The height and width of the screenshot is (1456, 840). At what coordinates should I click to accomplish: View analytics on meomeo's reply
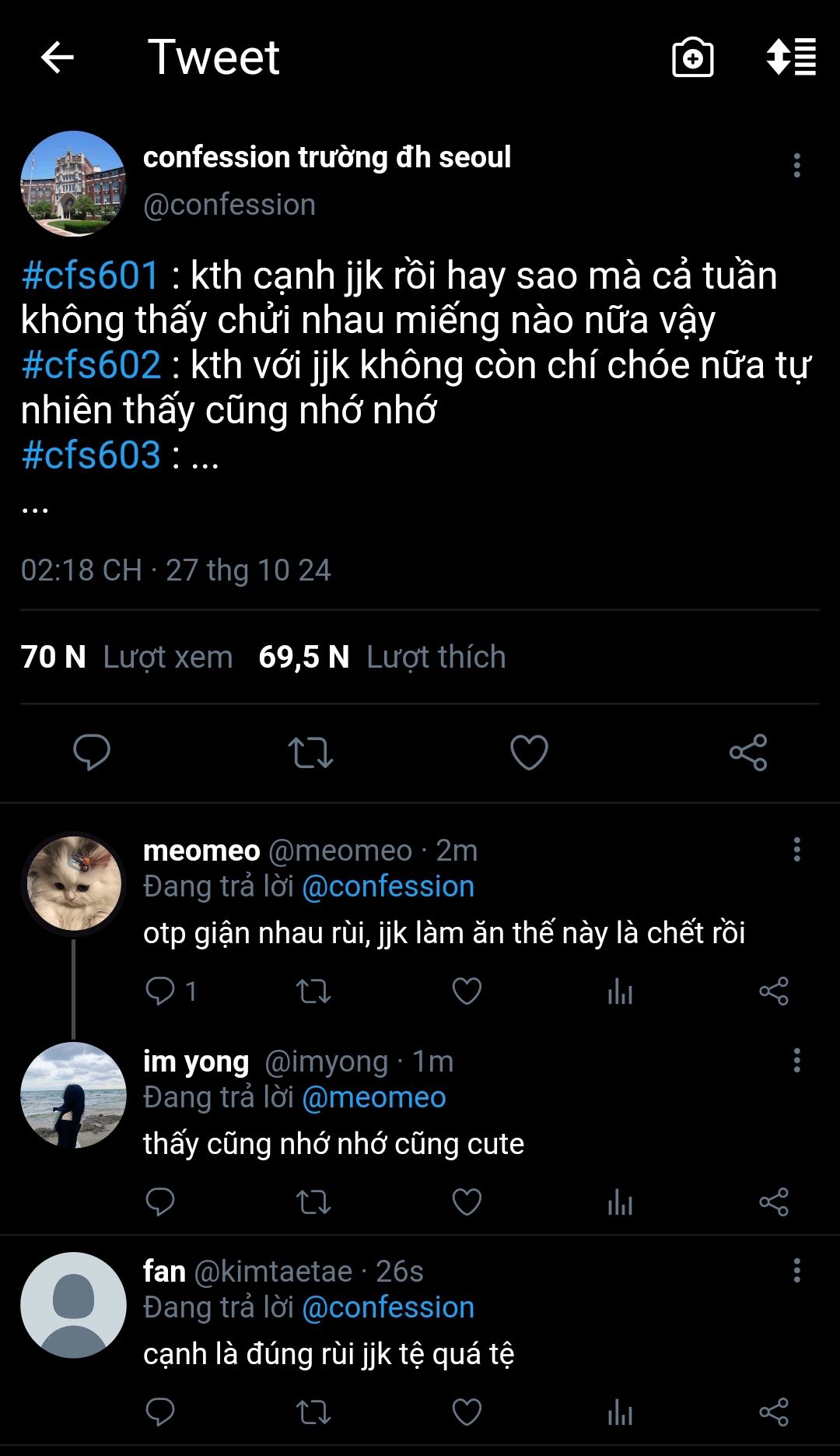[620, 991]
